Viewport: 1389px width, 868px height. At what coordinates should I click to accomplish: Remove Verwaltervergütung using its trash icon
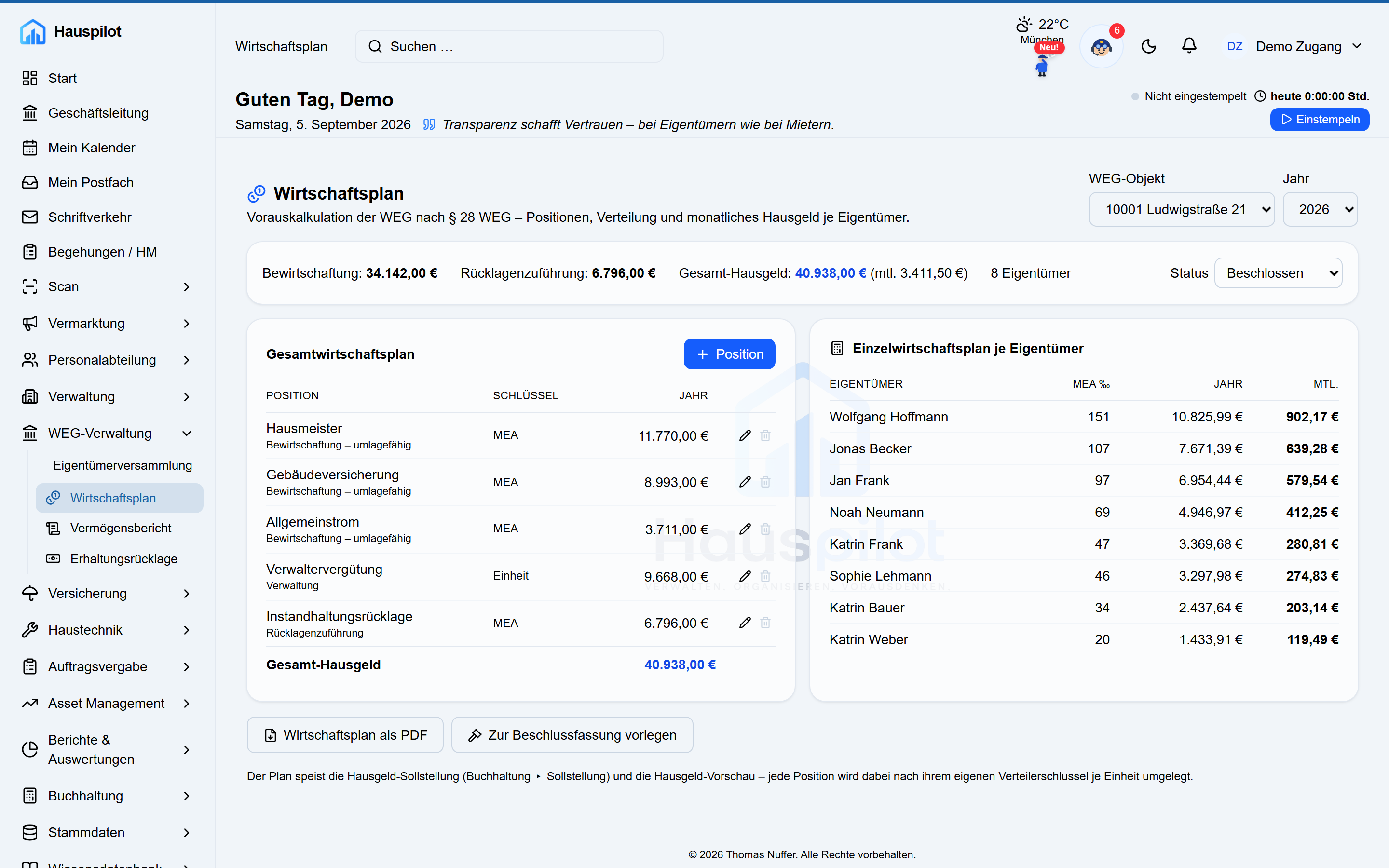tap(765, 576)
